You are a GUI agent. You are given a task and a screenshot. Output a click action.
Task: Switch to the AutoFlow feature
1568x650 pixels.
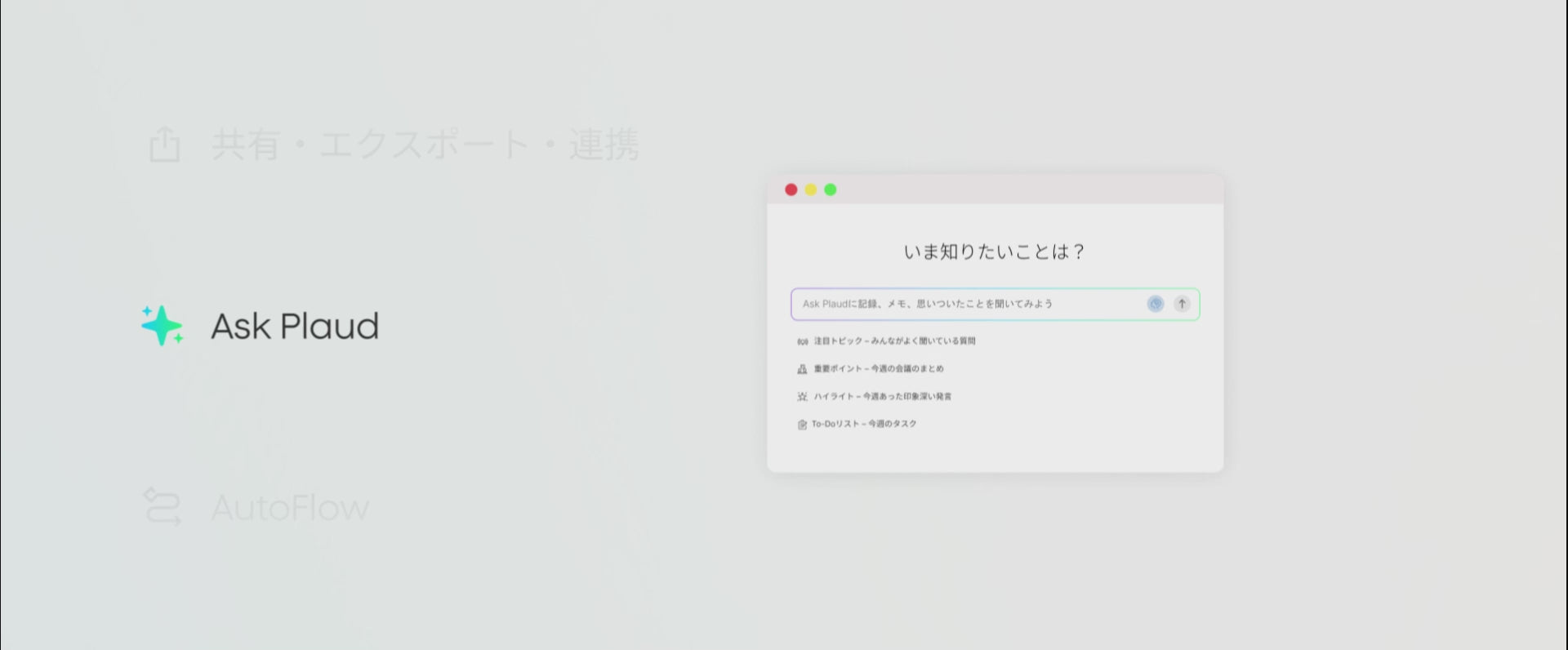tap(290, 507)
